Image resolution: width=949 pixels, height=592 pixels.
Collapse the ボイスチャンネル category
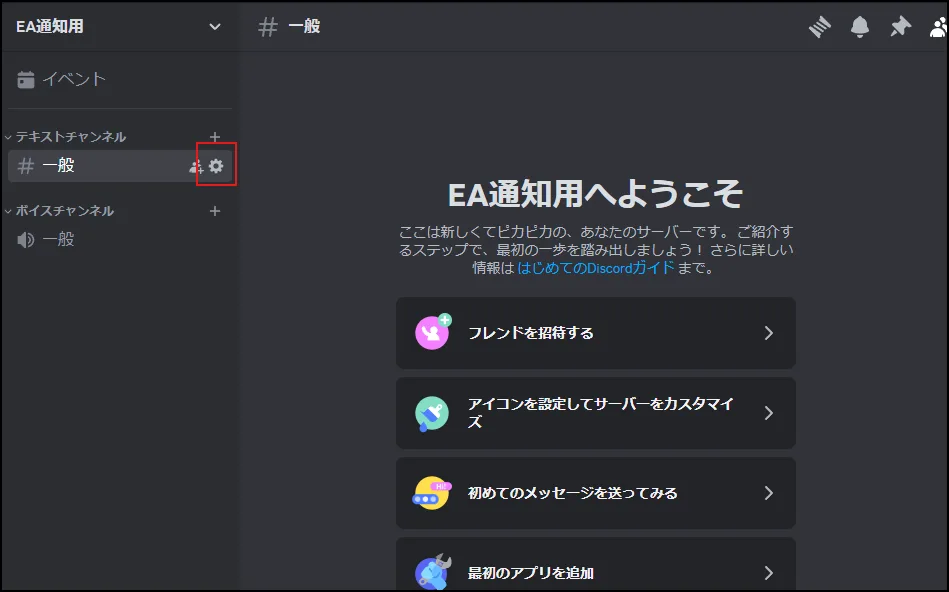tap(59, 211)
